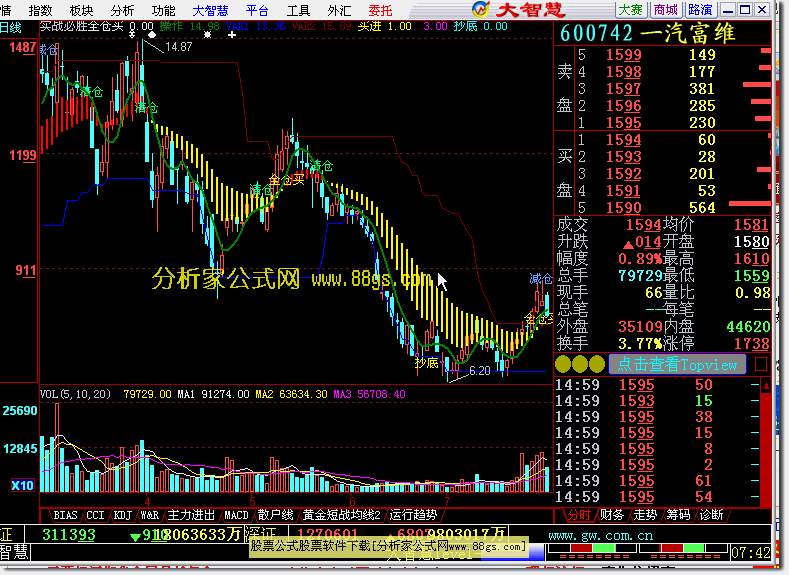The width and height of the screenshot is (789, 575).
Task: Click the 总手 volume value 79729
Action: click(x=640, y=276)
